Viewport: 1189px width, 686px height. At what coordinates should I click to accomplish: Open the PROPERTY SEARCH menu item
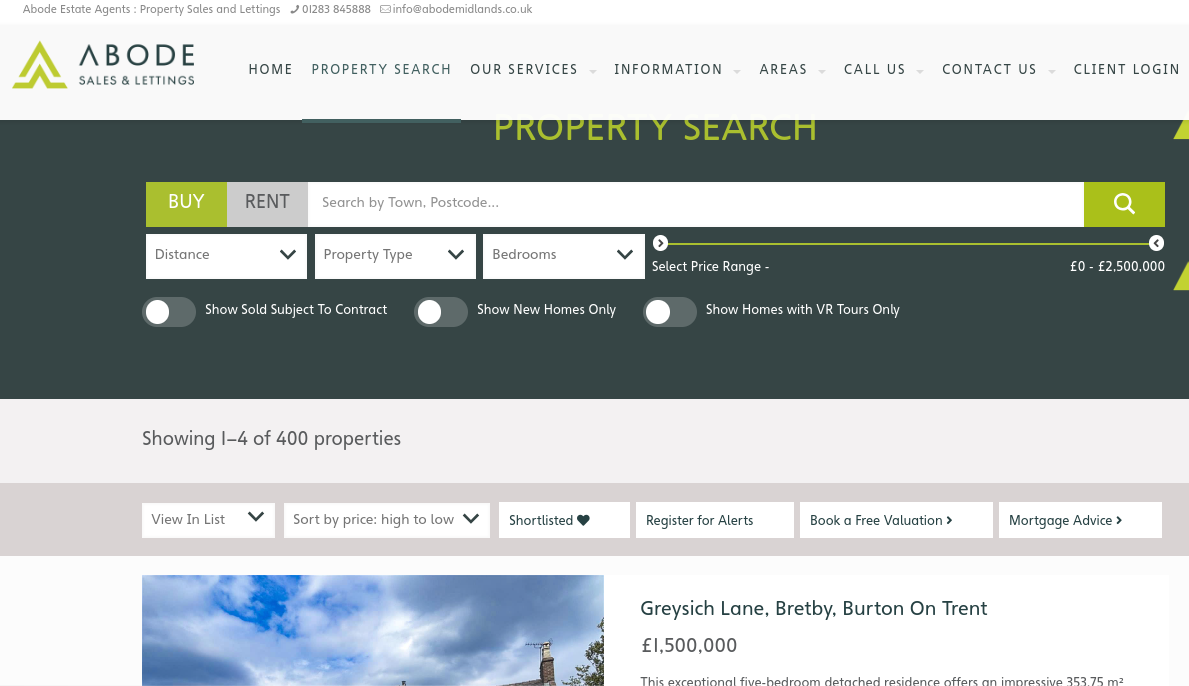pyautogui.click(x=381, y=70)
